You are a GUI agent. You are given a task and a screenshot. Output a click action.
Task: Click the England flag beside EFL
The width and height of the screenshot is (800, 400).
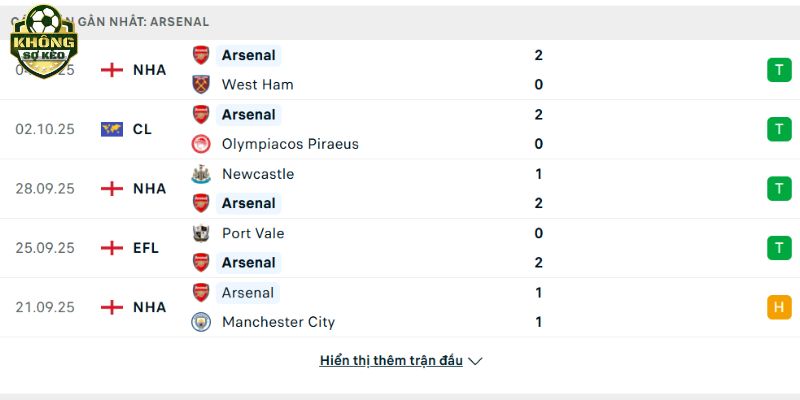point(112,248)
